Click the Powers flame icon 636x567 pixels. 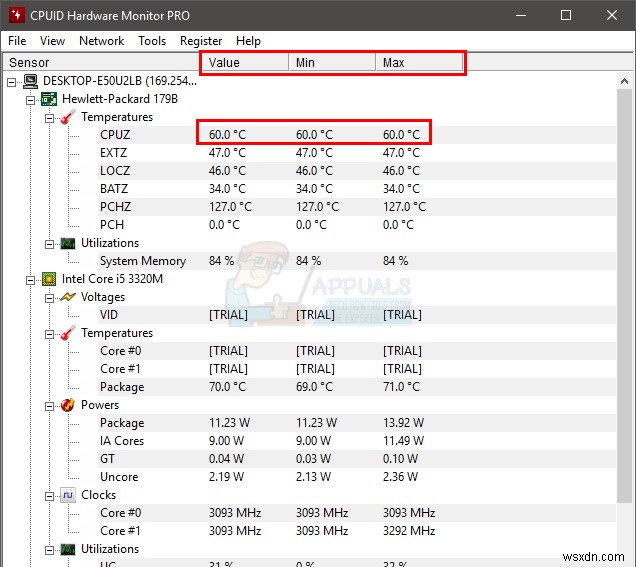pyautogui.click(x=68, y=405)
